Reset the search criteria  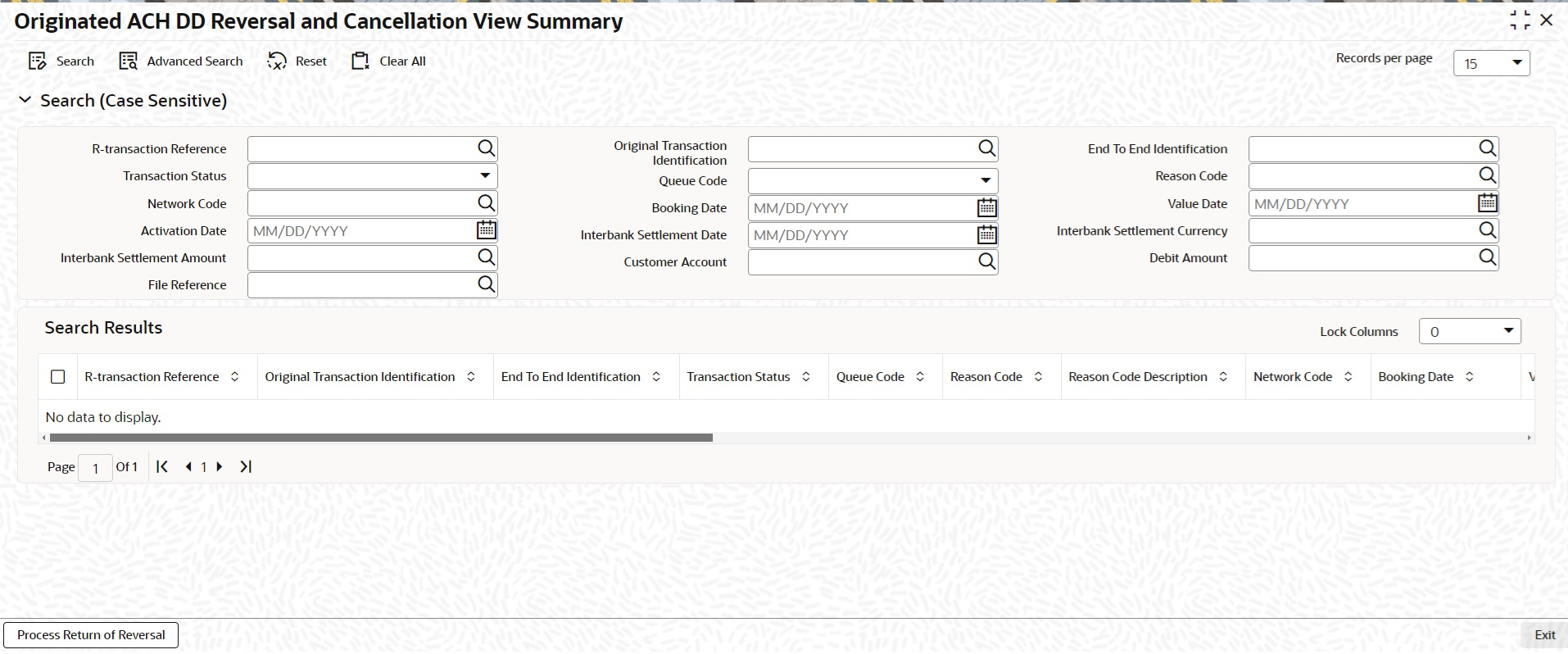(297, 61)
